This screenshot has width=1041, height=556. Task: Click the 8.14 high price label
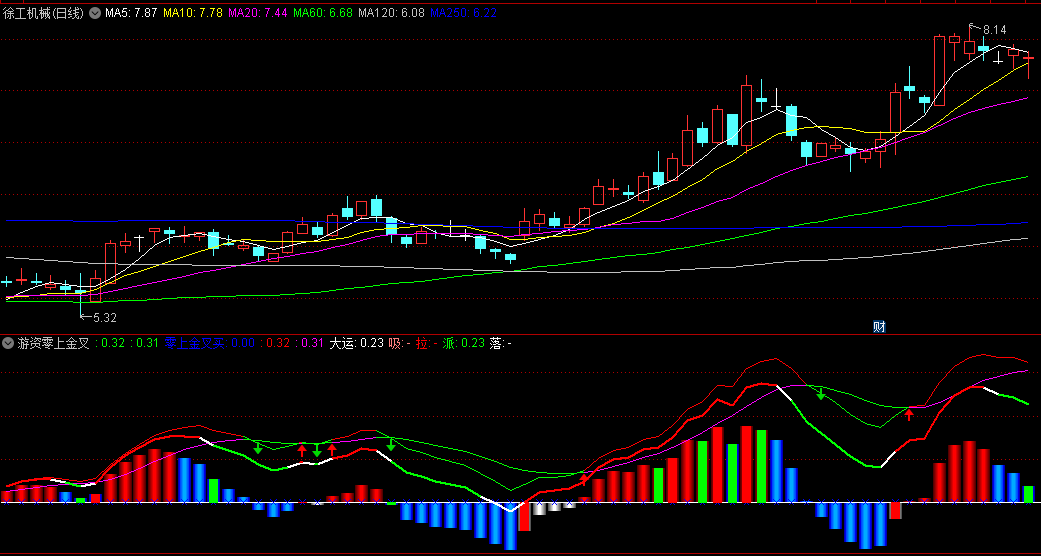[x=994, y=29]
